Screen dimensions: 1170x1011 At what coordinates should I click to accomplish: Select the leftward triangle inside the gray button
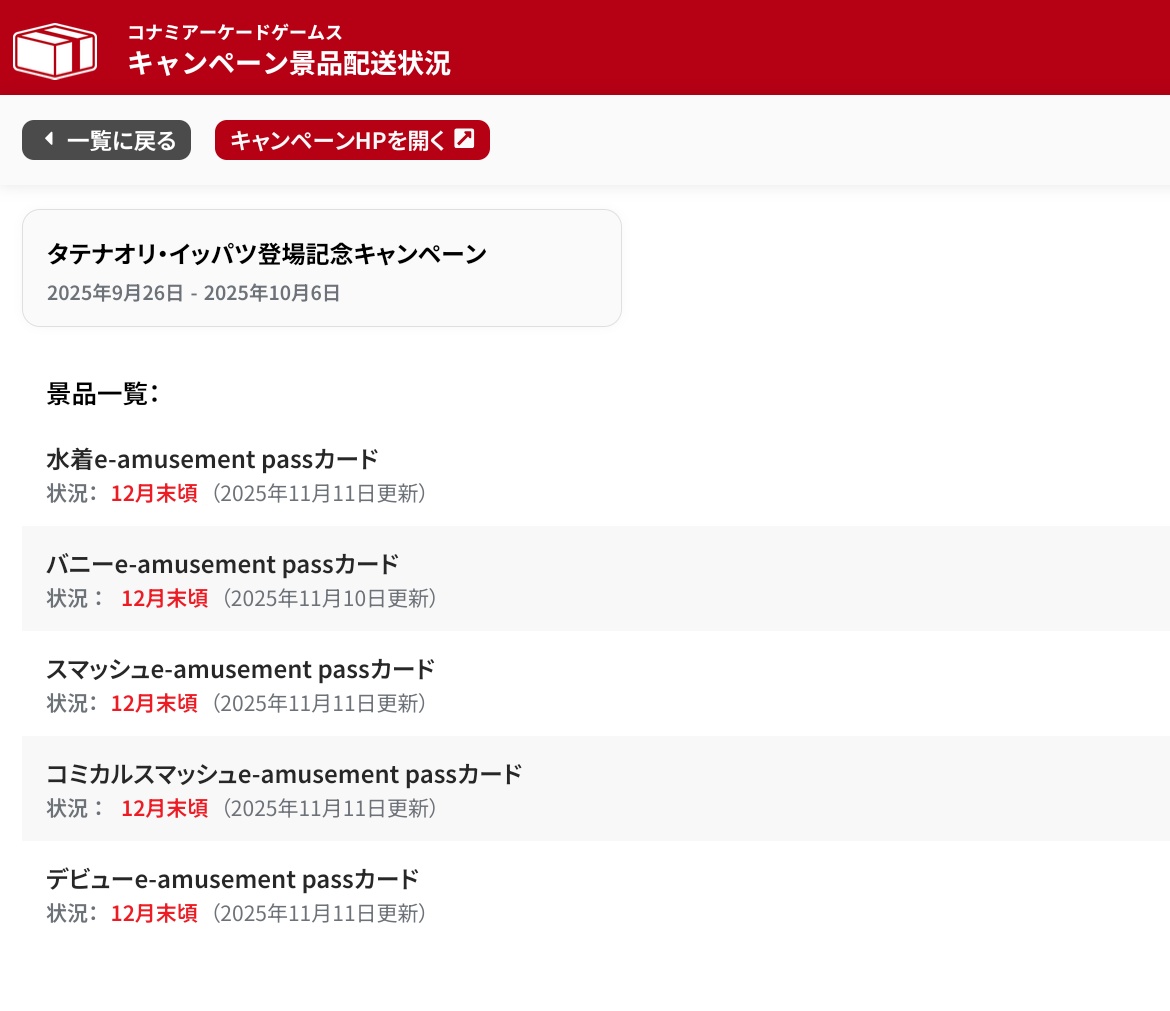[x=47, y=140]
